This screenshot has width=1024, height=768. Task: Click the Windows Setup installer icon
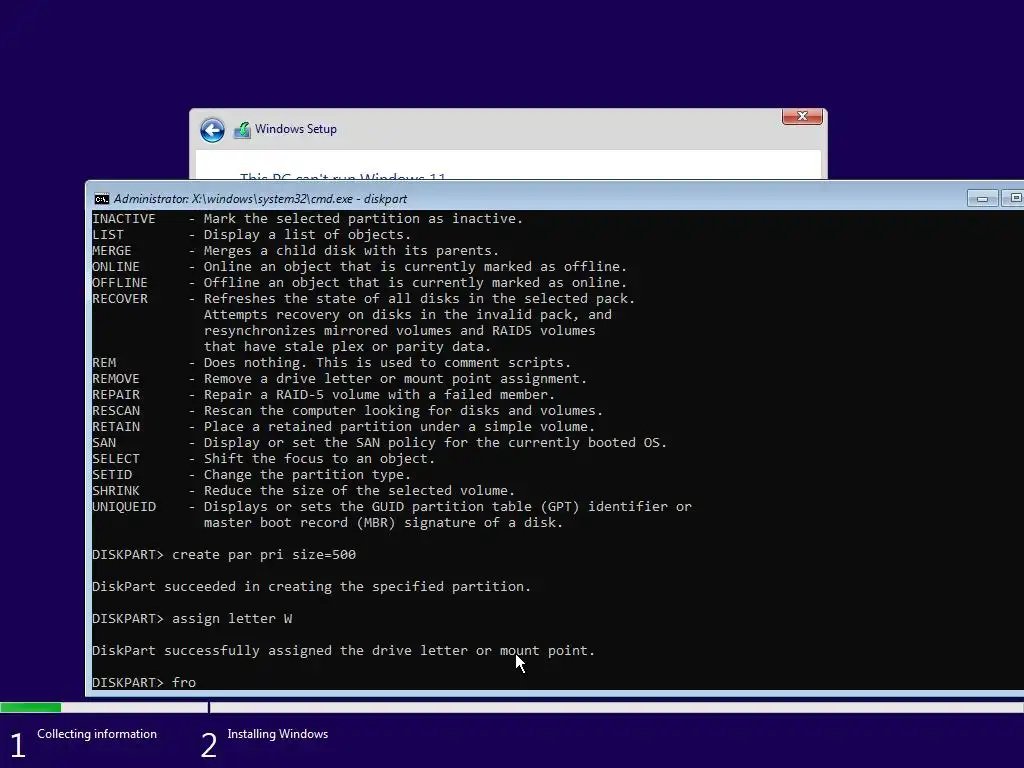(242, 130)
